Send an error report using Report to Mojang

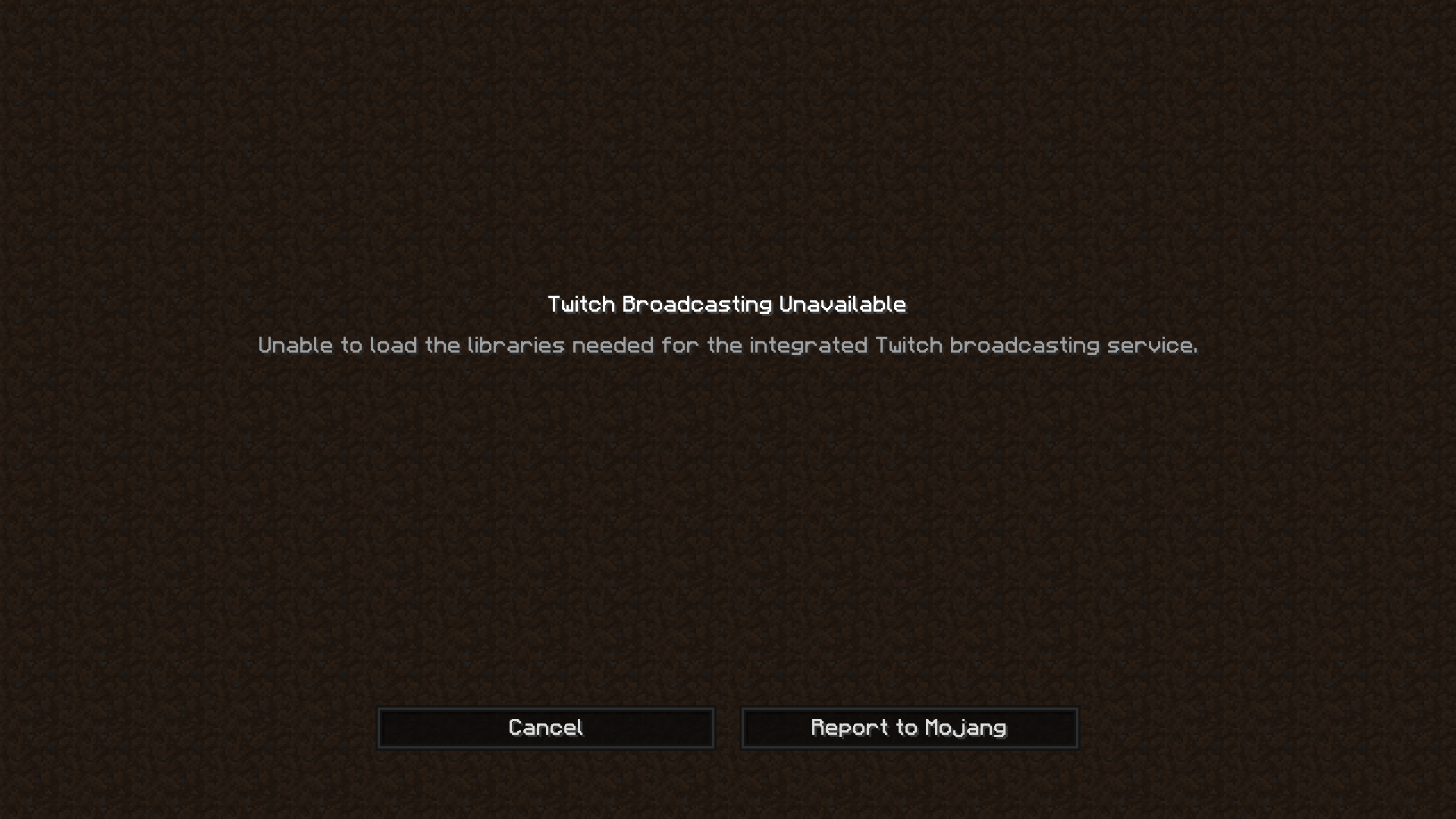[x=910, y=728]
